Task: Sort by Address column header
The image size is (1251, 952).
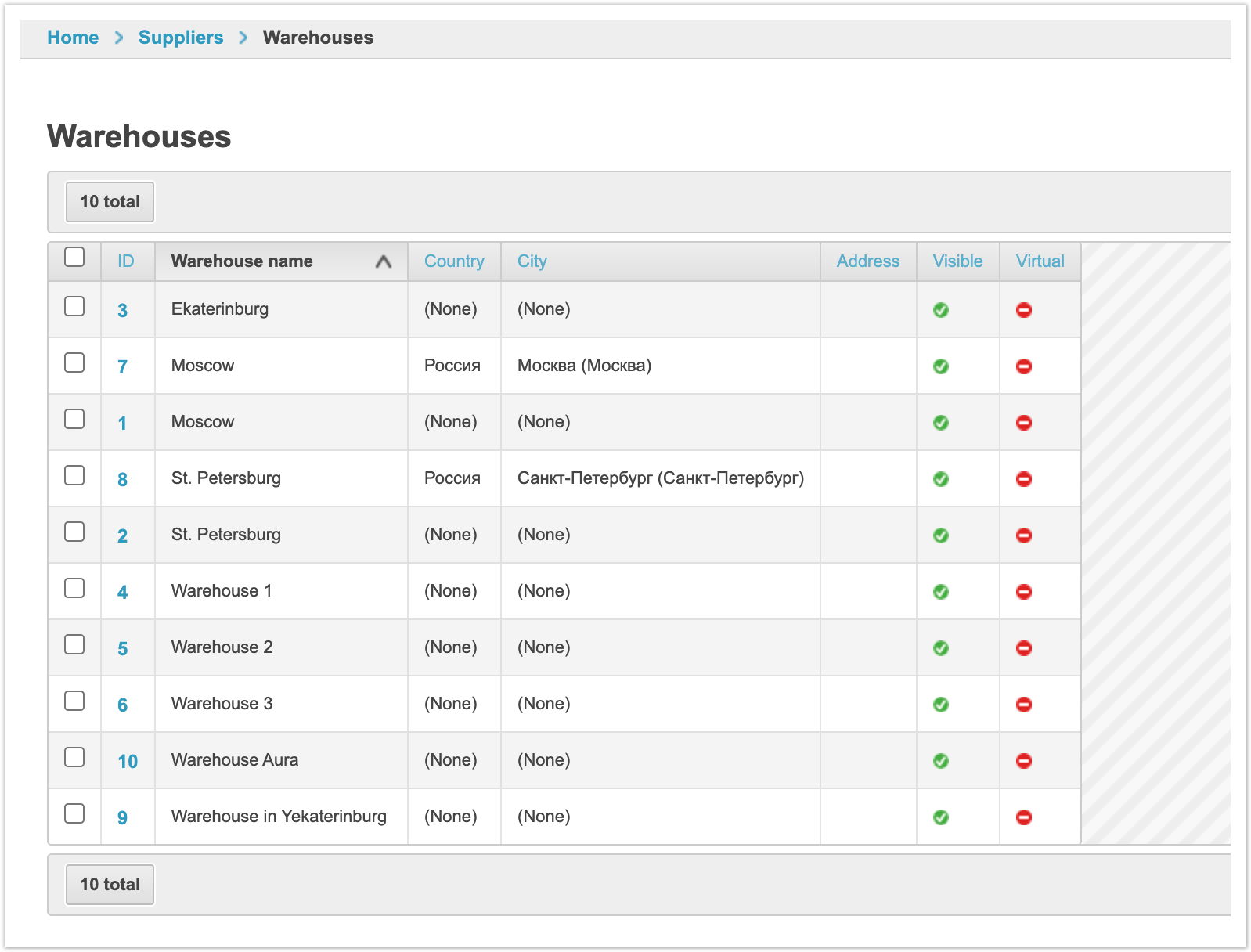Action: (x=867, y=261)
